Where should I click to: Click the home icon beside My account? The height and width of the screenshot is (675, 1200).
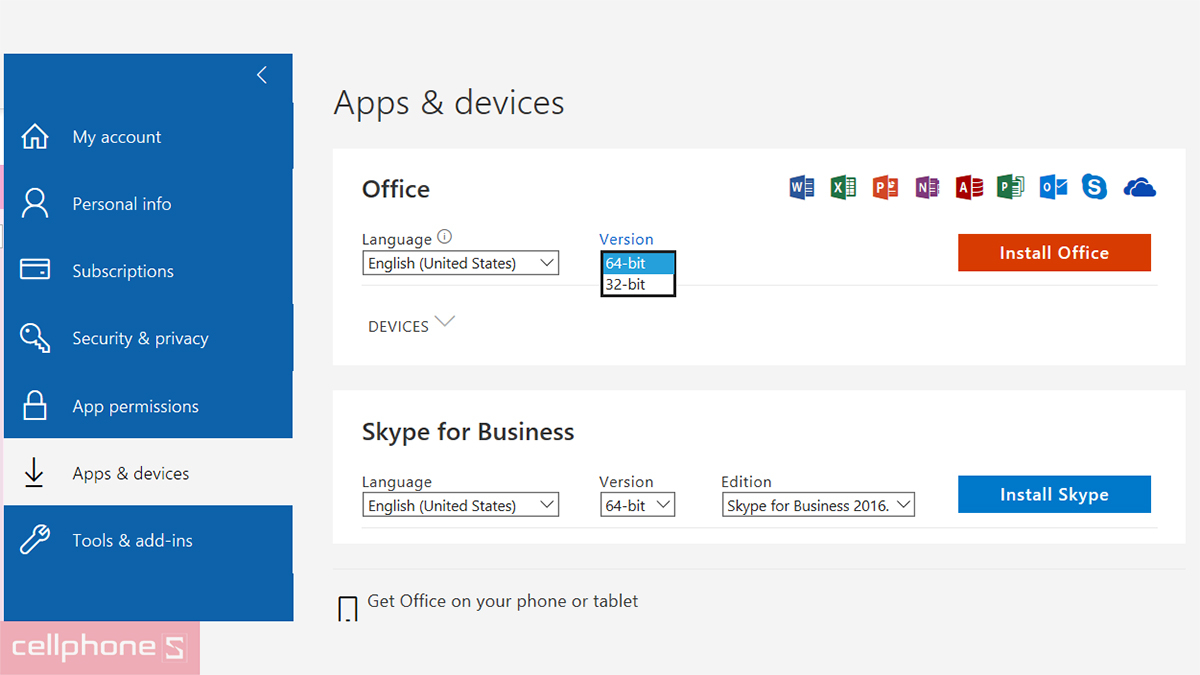pyautogui.click(x=35, y=137)
